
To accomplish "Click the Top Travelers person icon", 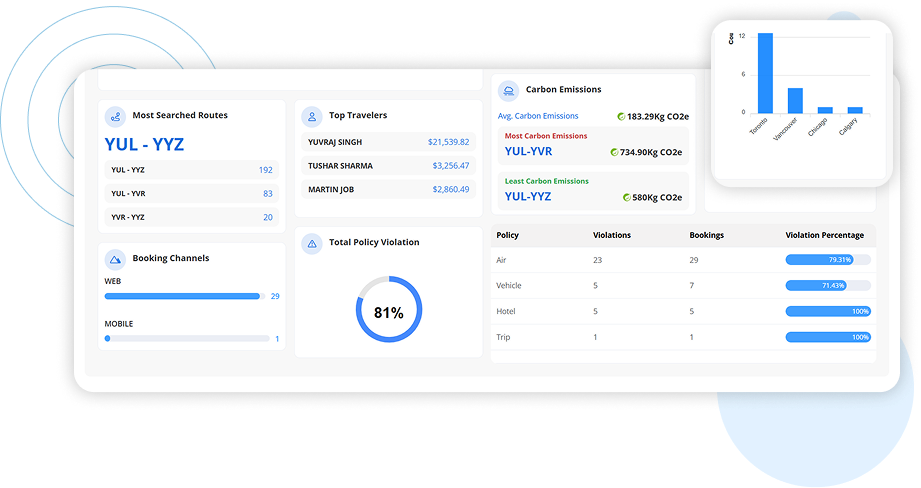I will click(x=312, y=116).
